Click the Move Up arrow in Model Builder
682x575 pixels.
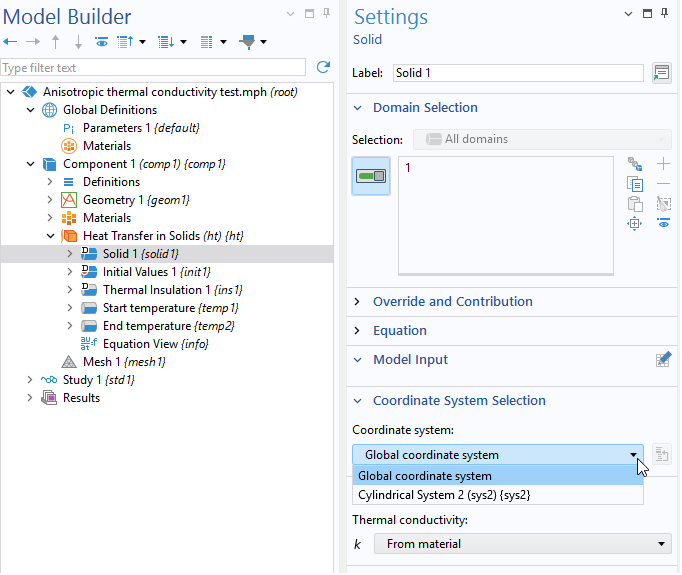coord(55,42)
